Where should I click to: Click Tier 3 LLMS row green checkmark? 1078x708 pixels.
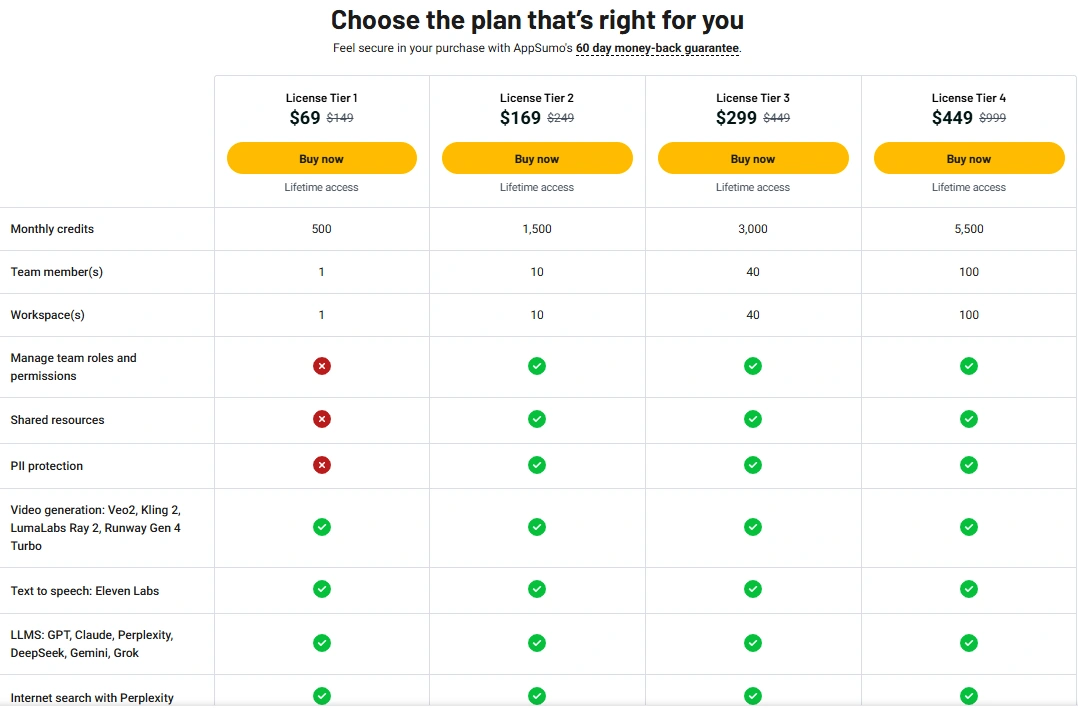(x=753, y=643)
